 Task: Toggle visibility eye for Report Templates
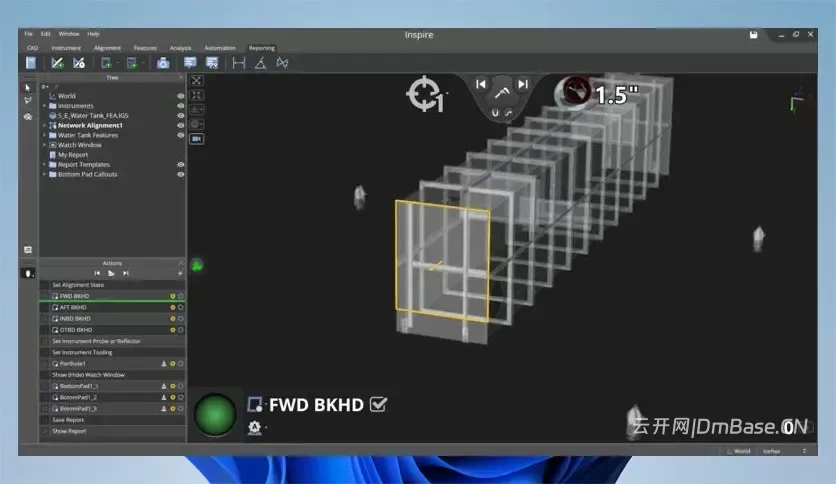click(x=181, y=165)
